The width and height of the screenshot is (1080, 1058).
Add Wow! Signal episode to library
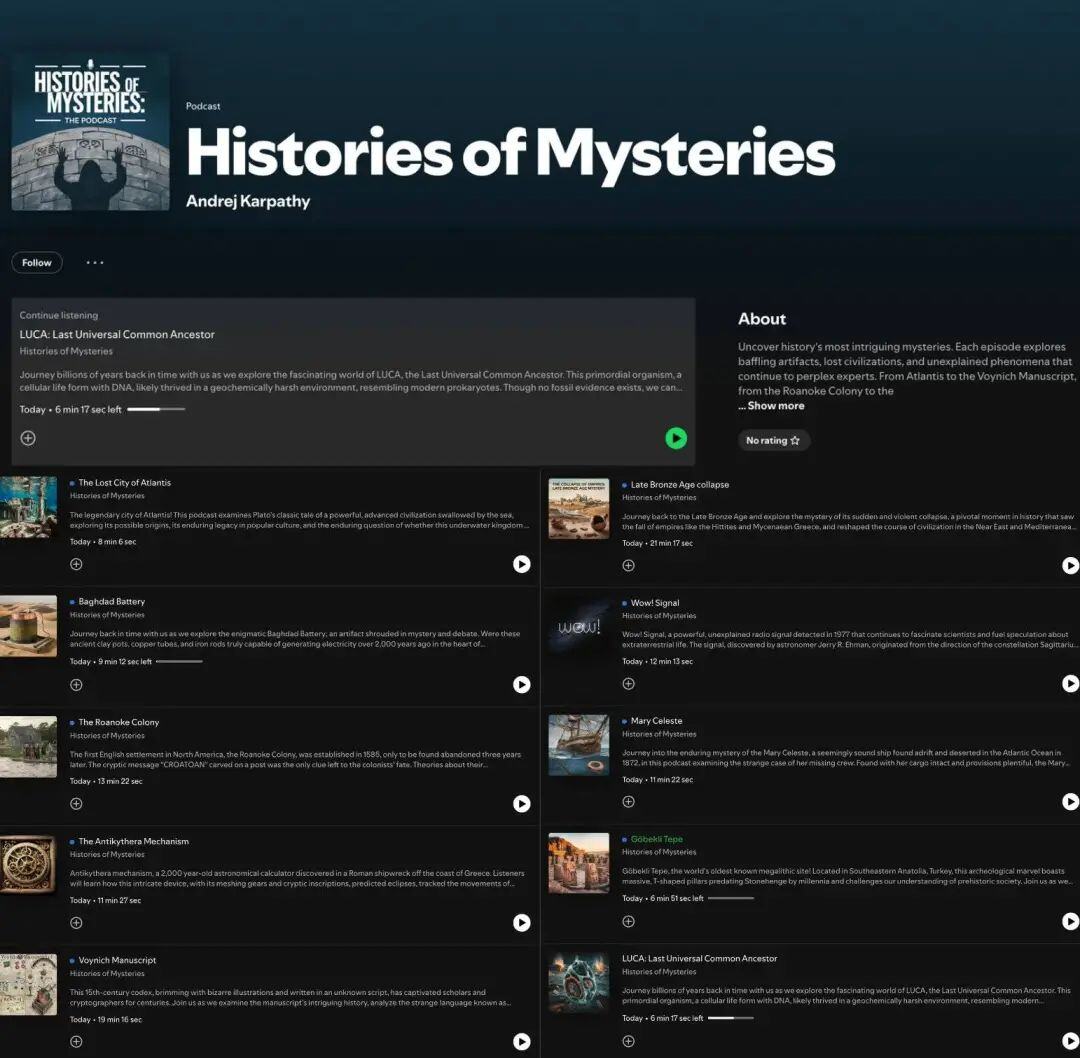628,684
